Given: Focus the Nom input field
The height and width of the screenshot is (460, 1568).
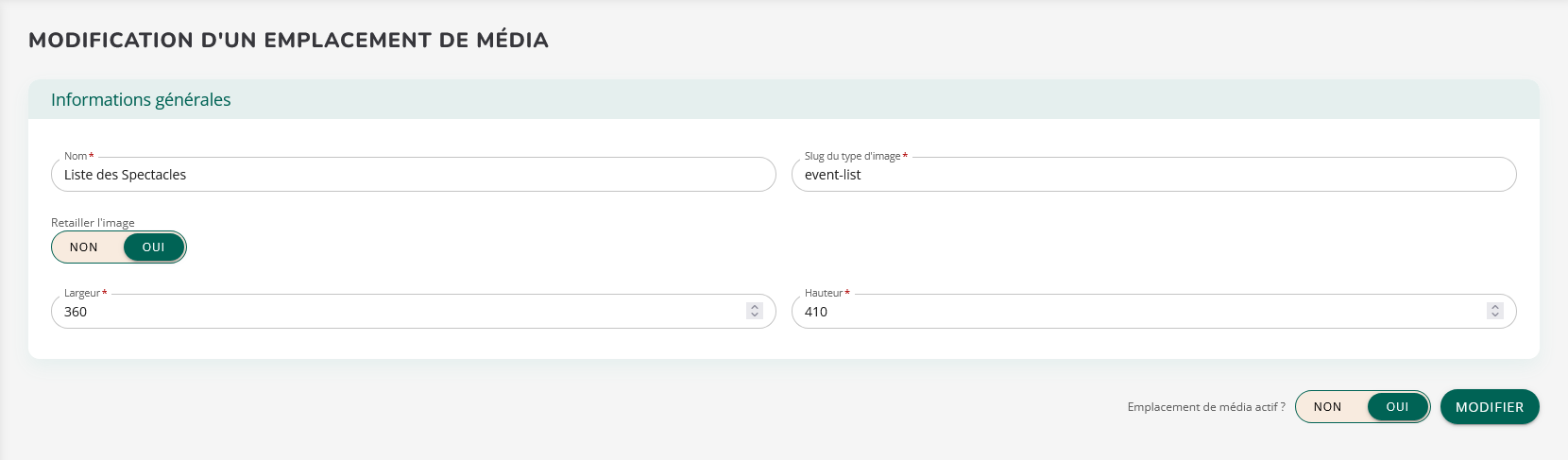Looking at the screenshot, I should (414, 175).
